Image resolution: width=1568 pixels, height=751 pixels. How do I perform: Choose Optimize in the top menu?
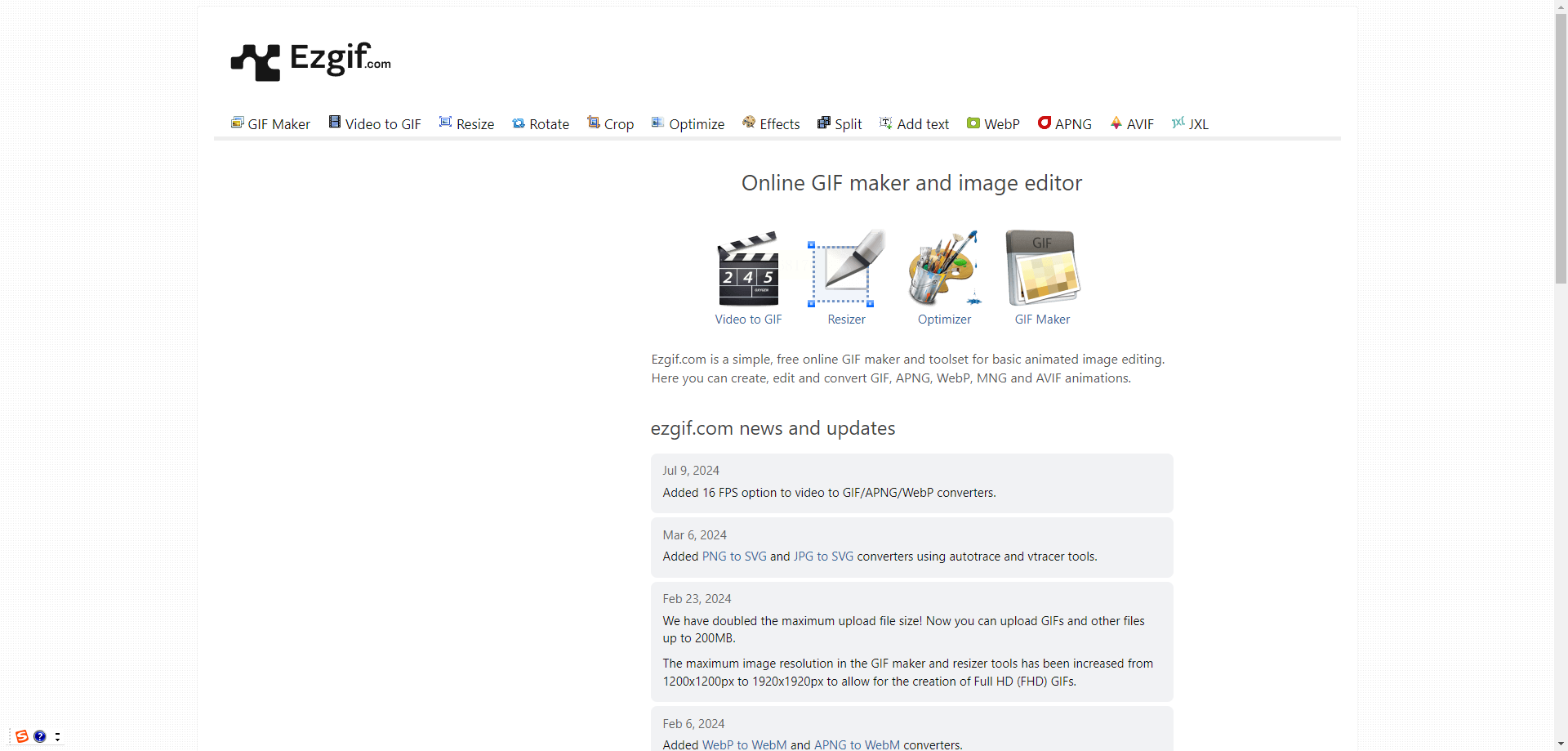click(x=688, y=123)
